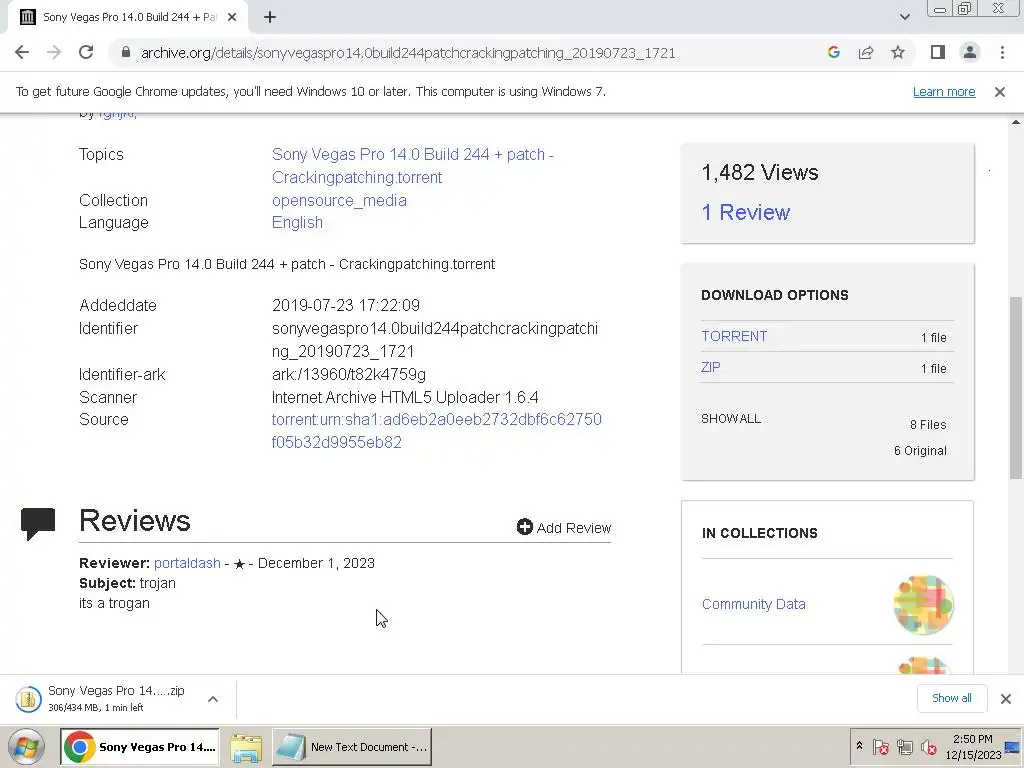This screenshot has width=1024, height=768.
Task: Click page vertical scrollbar thumb
Action: click(1016, 387)
